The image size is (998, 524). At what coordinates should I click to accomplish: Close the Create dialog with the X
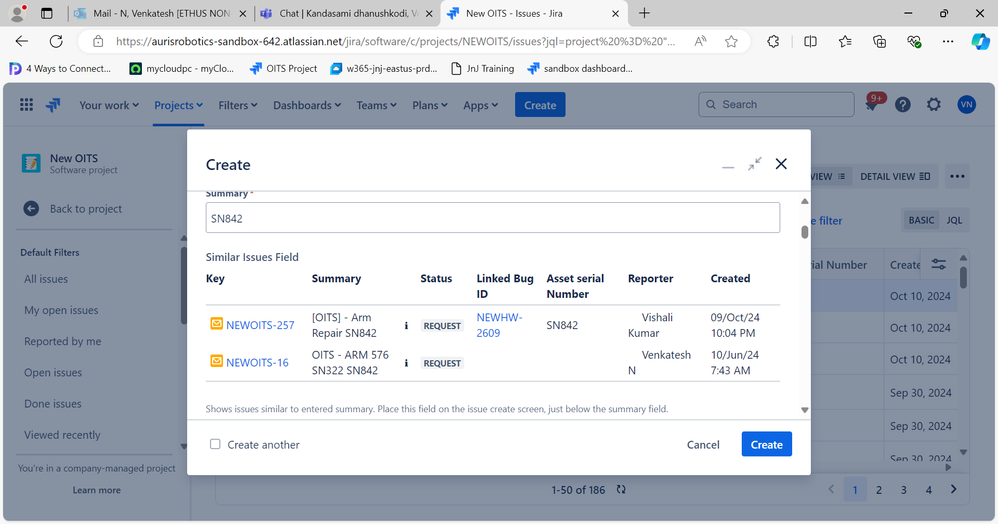(x=781, y=164)
